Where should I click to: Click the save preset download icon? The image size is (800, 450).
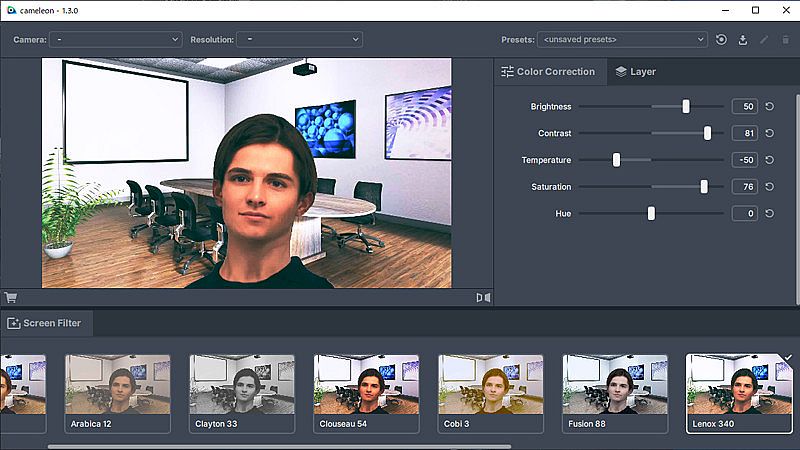[743, 40]
